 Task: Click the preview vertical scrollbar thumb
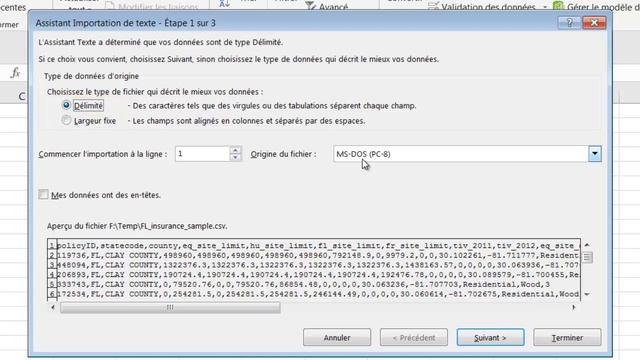point(587,257)
